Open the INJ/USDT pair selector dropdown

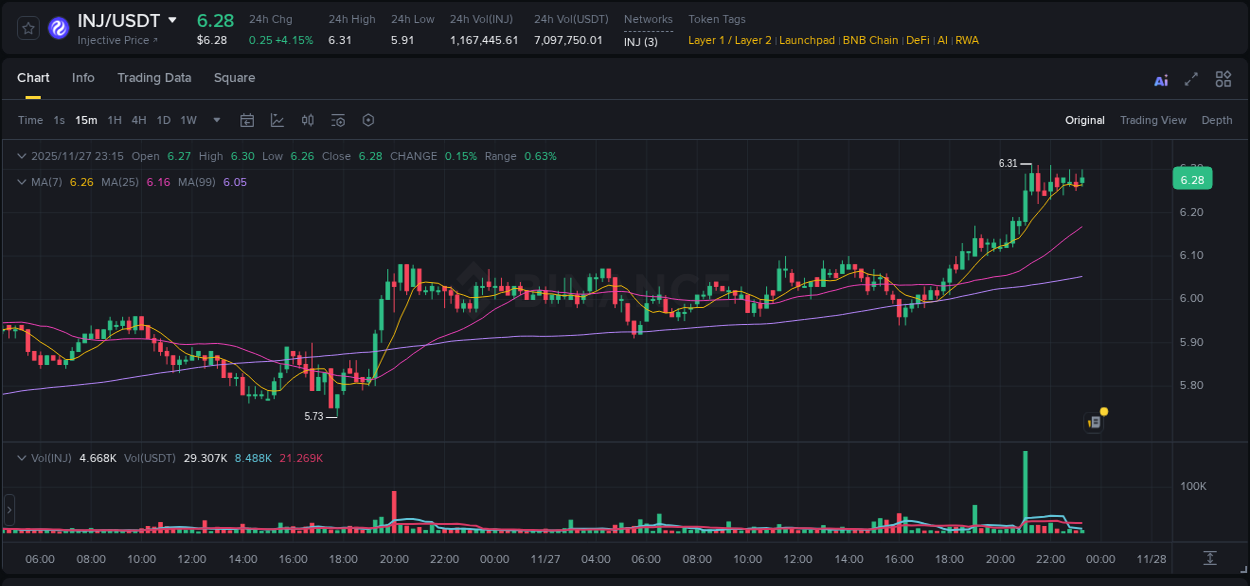(x=175, y=19)
